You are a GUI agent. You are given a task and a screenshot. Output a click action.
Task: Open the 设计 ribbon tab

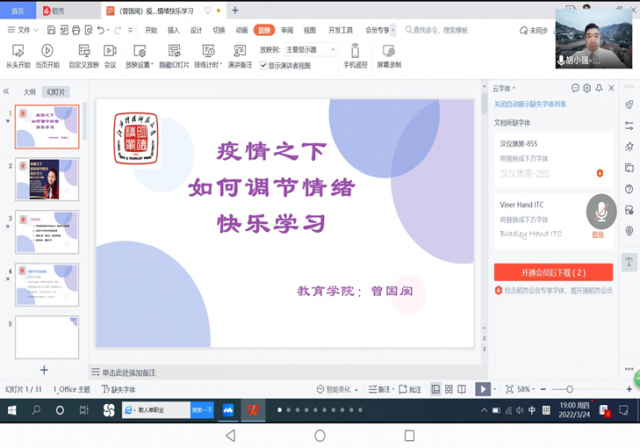pos(197,30)
